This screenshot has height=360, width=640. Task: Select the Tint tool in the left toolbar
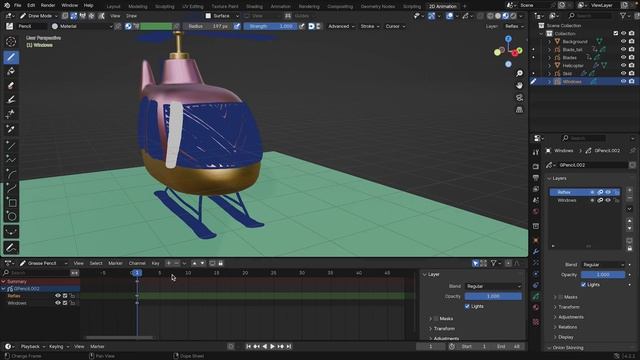click(x=11, y=100)
